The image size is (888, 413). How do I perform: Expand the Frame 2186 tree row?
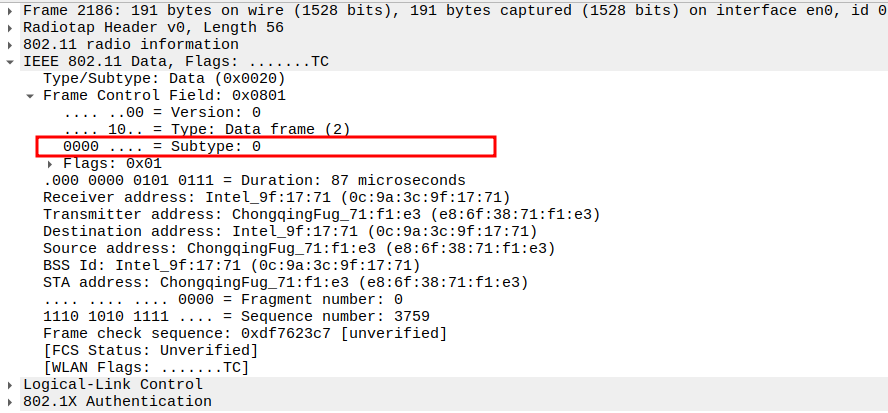pyautogui.click(x=11, y=9)
